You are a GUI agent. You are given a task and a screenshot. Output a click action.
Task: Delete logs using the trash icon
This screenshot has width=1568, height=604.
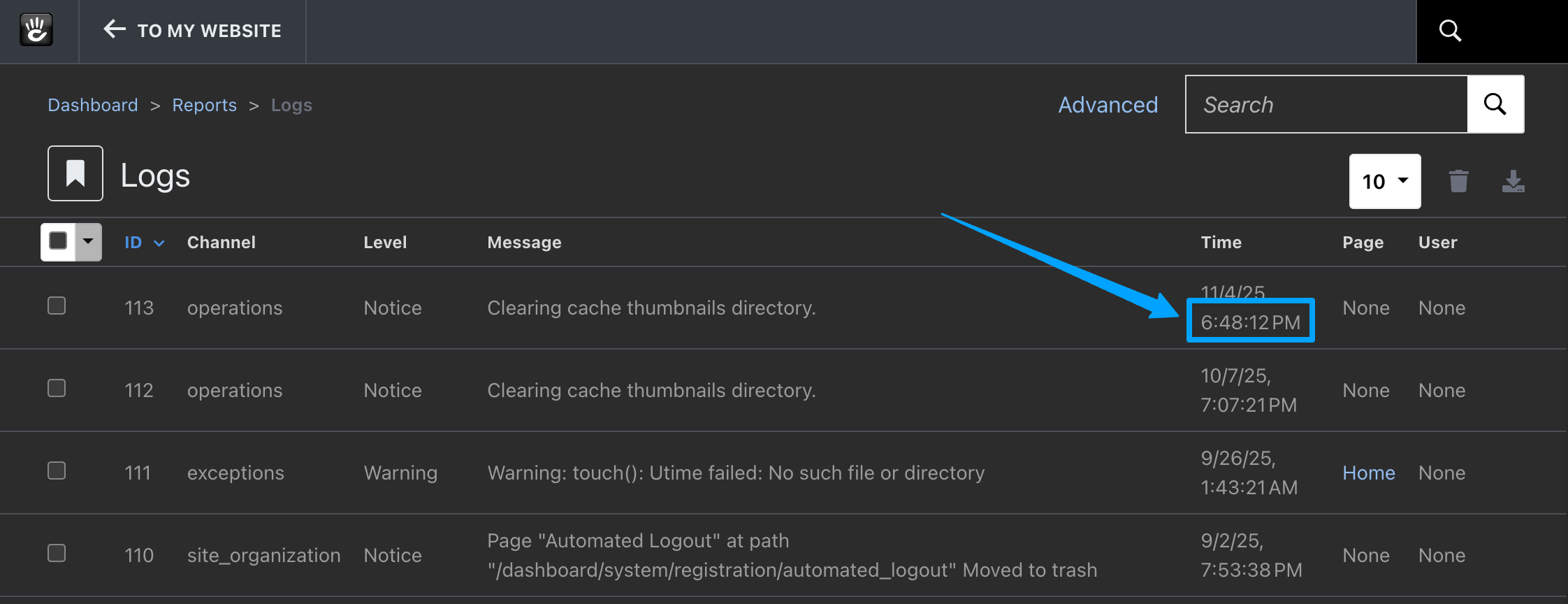tap(1458, 181)
